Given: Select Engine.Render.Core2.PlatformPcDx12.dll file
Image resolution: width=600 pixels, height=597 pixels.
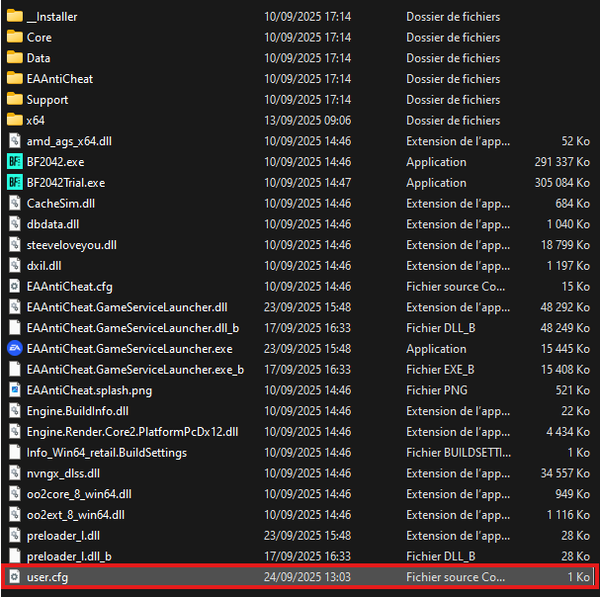Looking at the screenshot, I should [132, 432].
